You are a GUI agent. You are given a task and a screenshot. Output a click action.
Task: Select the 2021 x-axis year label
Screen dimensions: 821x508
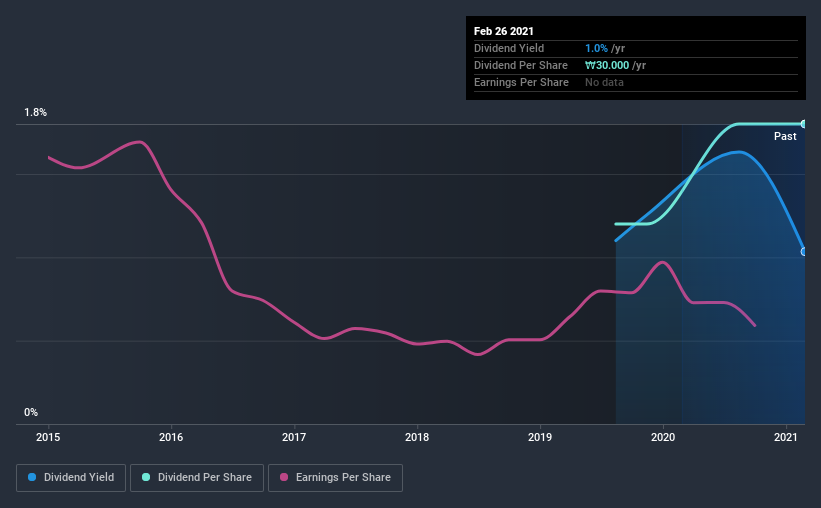(x=786, y=437)
